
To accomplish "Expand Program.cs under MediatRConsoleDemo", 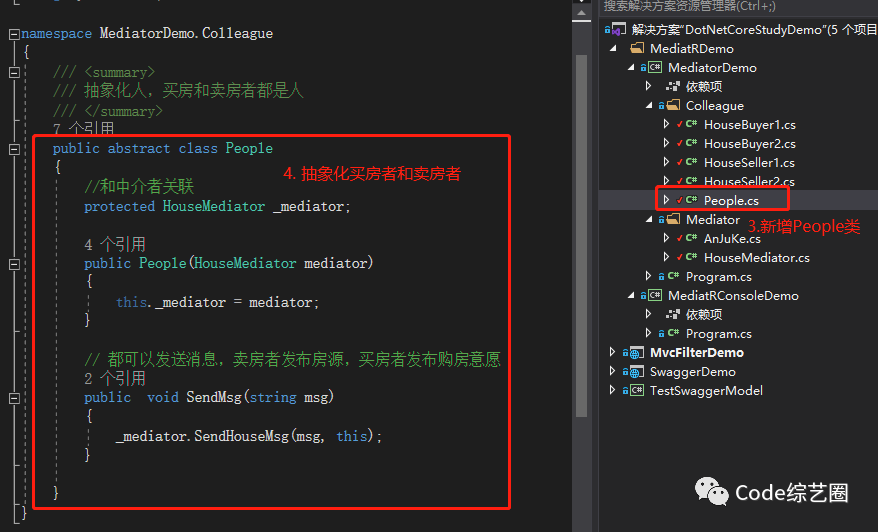I will (648, 333).
